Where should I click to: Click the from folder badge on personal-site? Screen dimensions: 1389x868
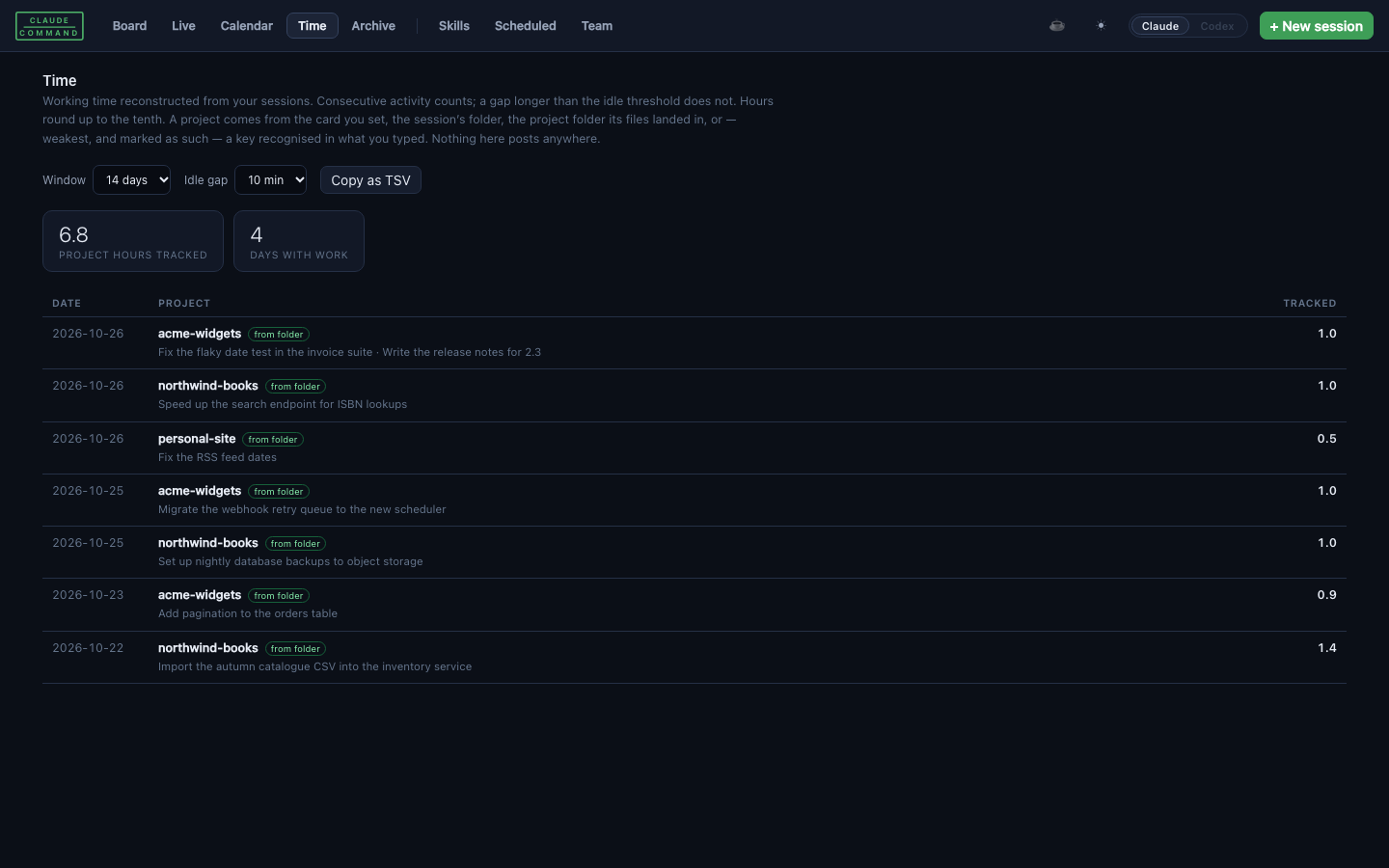[x=273, y=439]
